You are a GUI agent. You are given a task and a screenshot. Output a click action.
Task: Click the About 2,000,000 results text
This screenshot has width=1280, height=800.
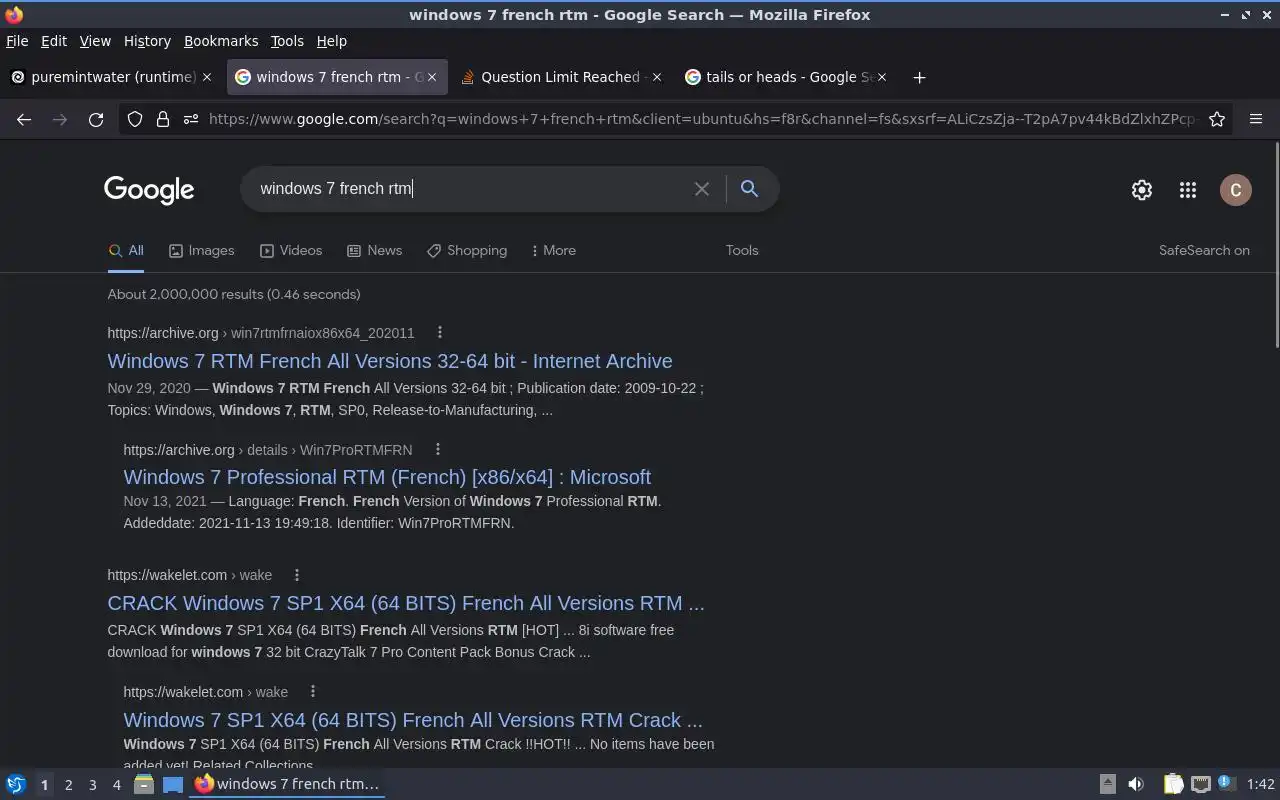click(x=234, y=294)
